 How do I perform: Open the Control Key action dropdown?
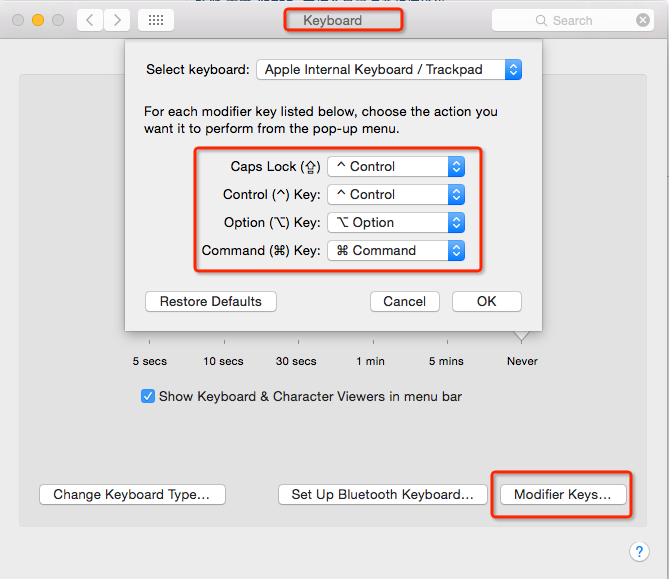[x=396, y=195]
